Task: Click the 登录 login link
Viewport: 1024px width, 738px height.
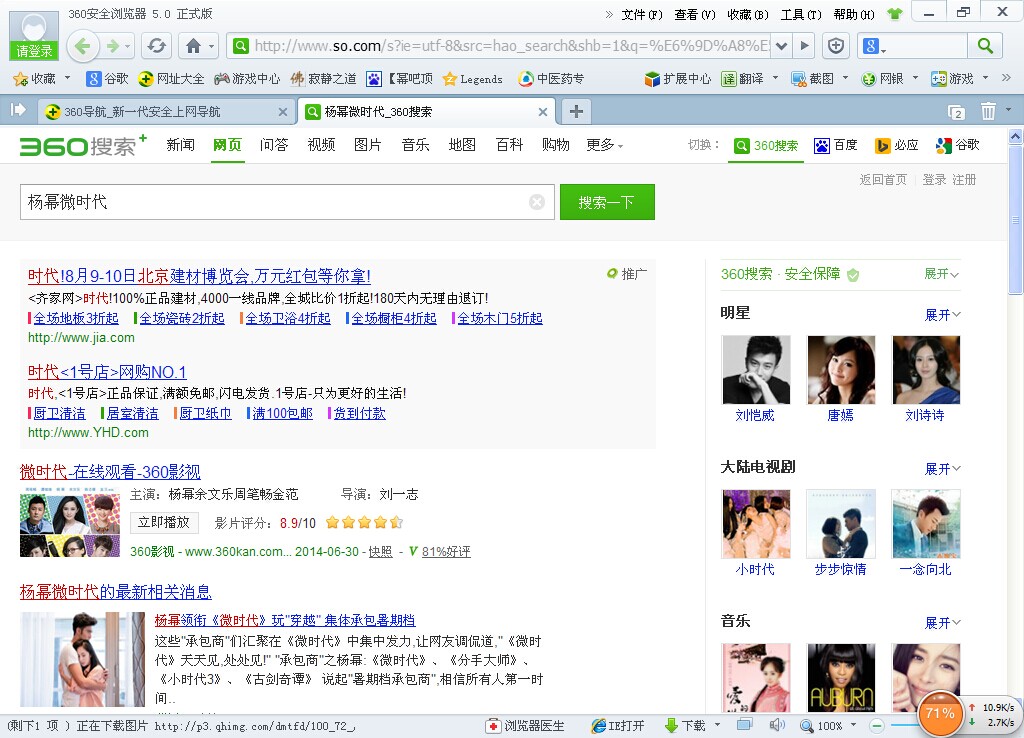Action: 934,180
